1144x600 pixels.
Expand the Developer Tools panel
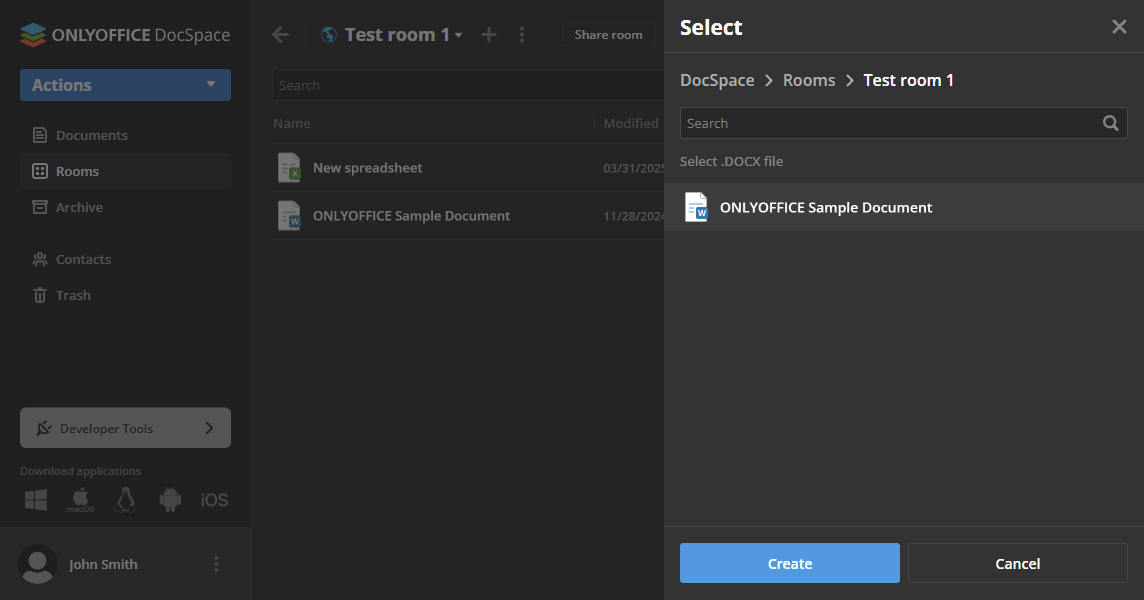[125, 427]
